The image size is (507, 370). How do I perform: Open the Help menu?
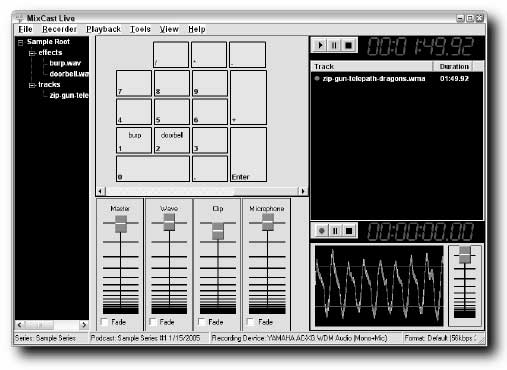(x=197, y=29)
